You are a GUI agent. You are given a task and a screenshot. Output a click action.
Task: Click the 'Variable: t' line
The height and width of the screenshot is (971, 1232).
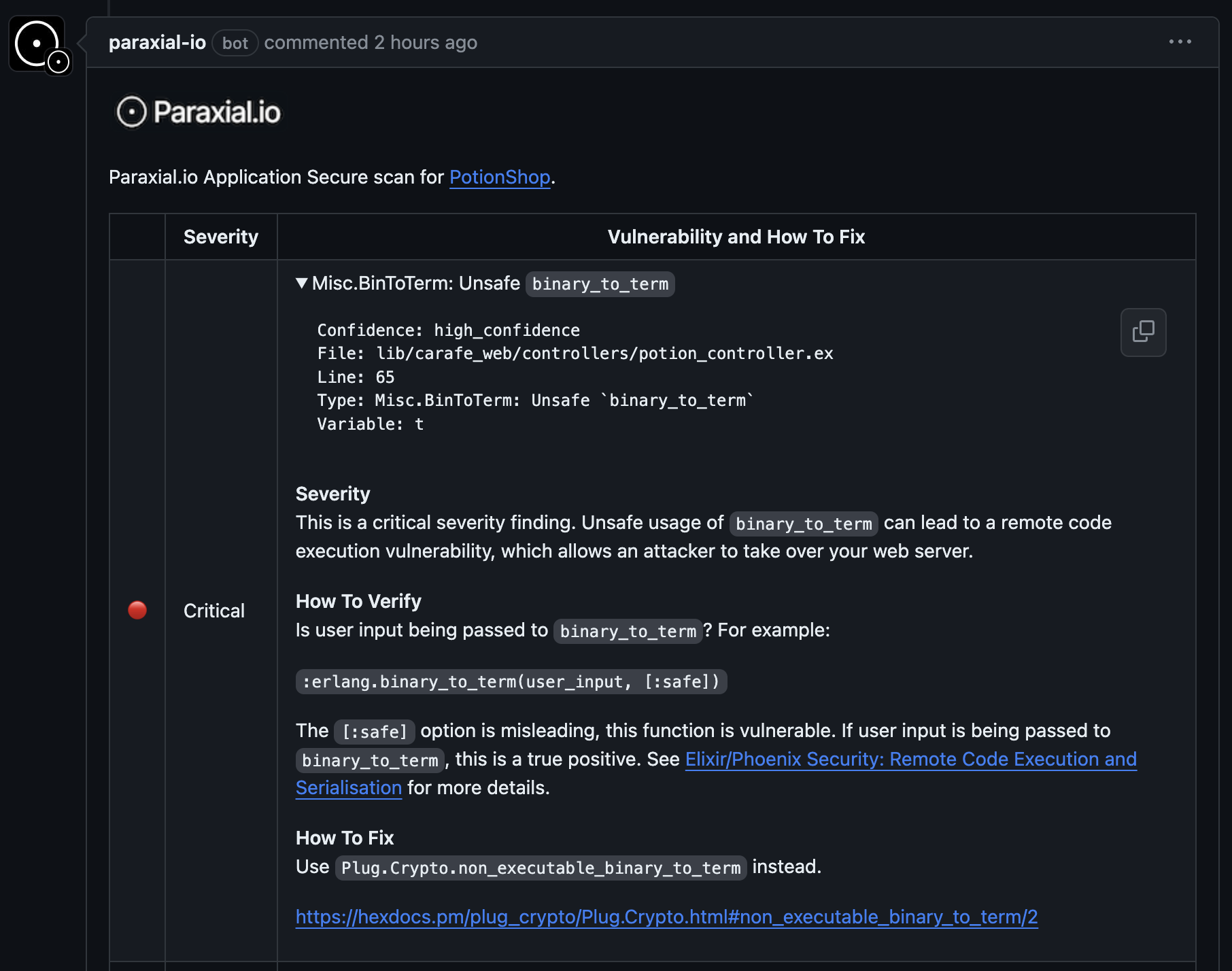(x=371, y=424)
